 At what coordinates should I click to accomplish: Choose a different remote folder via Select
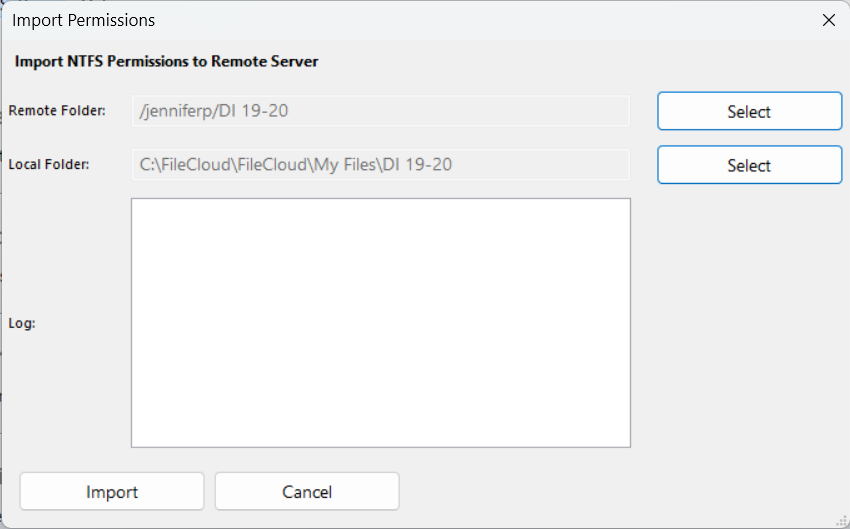click(749, 111)
